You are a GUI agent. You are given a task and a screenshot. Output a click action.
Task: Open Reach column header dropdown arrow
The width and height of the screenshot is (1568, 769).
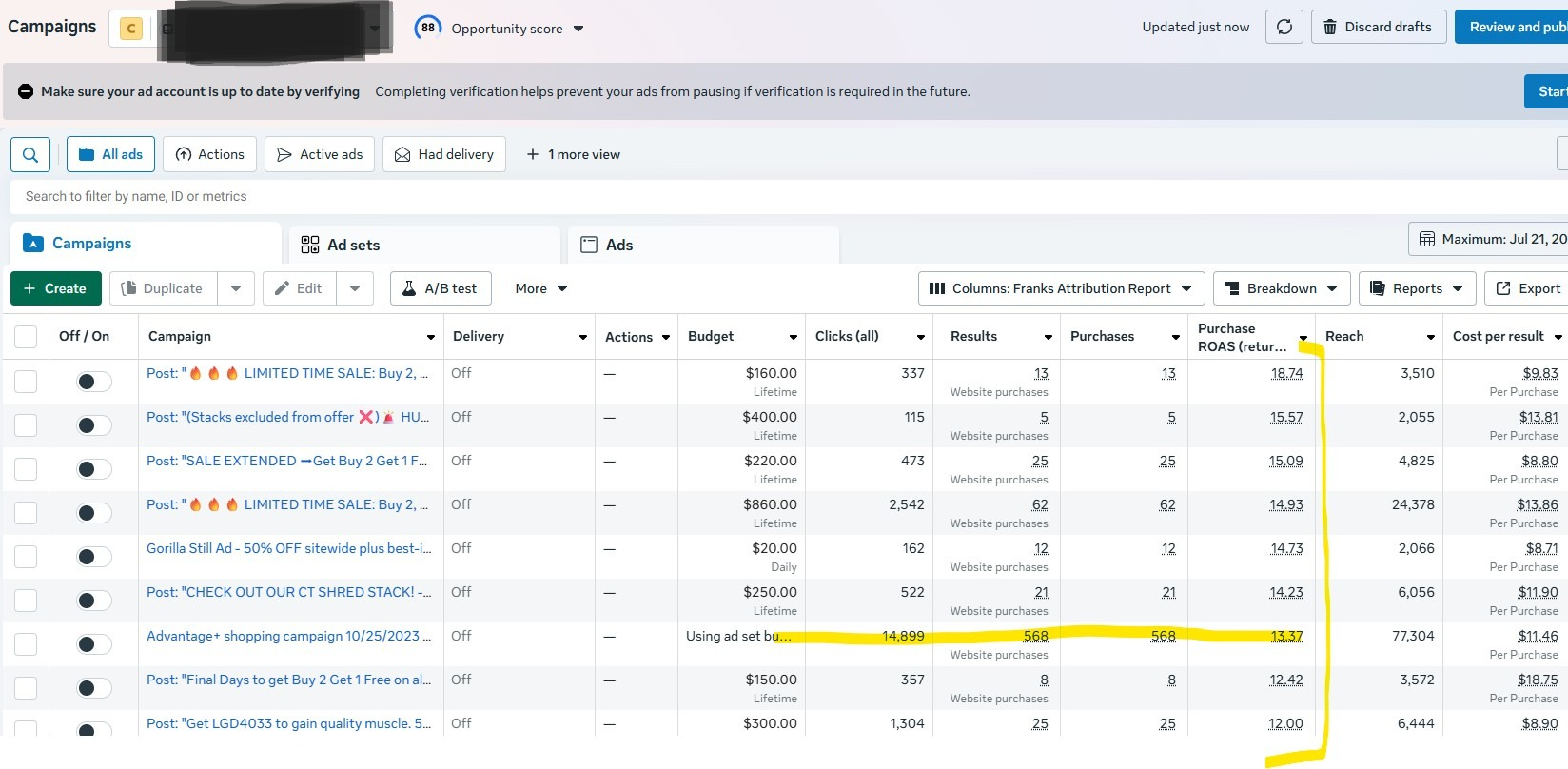coord(1430,337)
